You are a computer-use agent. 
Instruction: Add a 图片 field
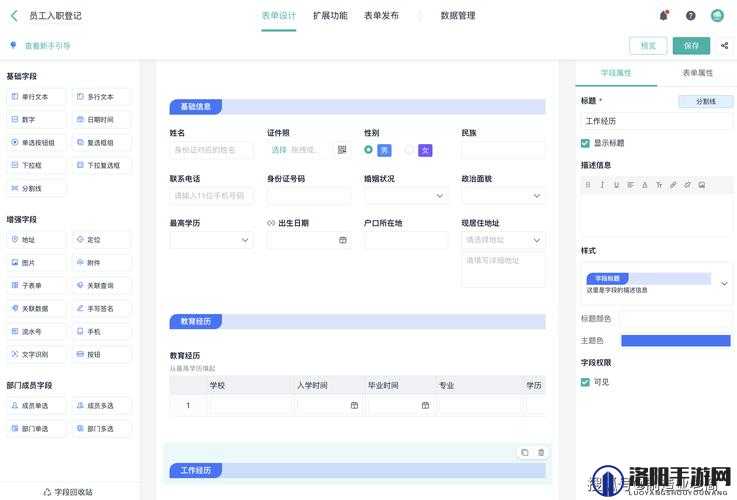coord(36,263)
